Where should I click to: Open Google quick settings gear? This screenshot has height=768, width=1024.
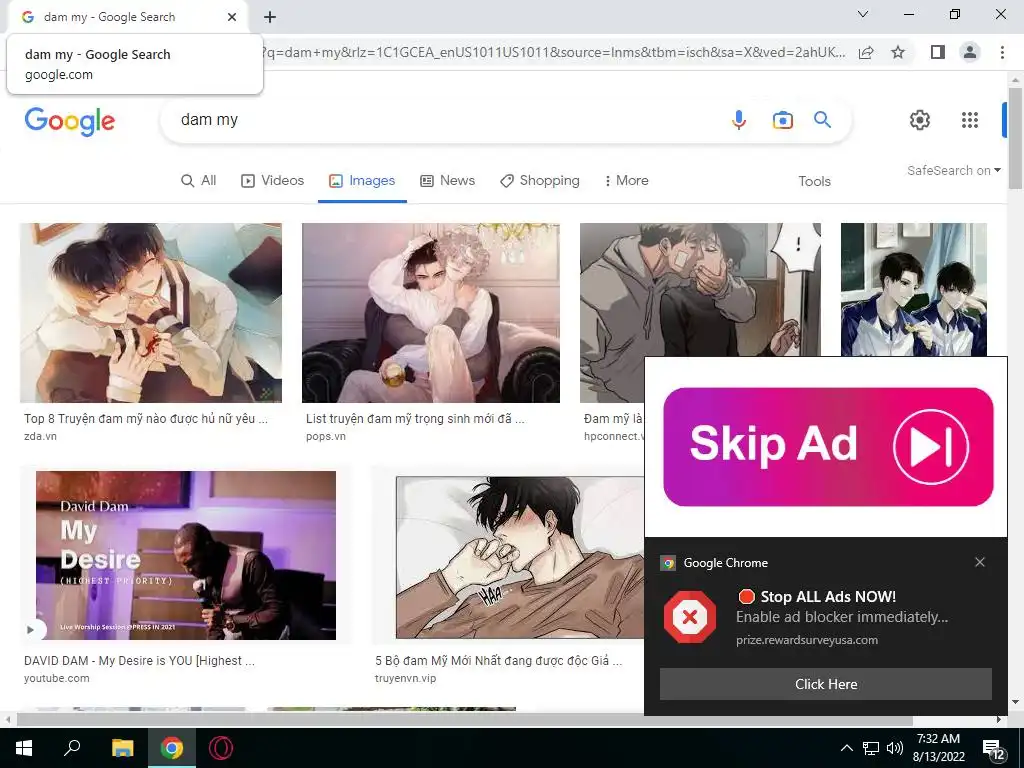click(920, 120)
